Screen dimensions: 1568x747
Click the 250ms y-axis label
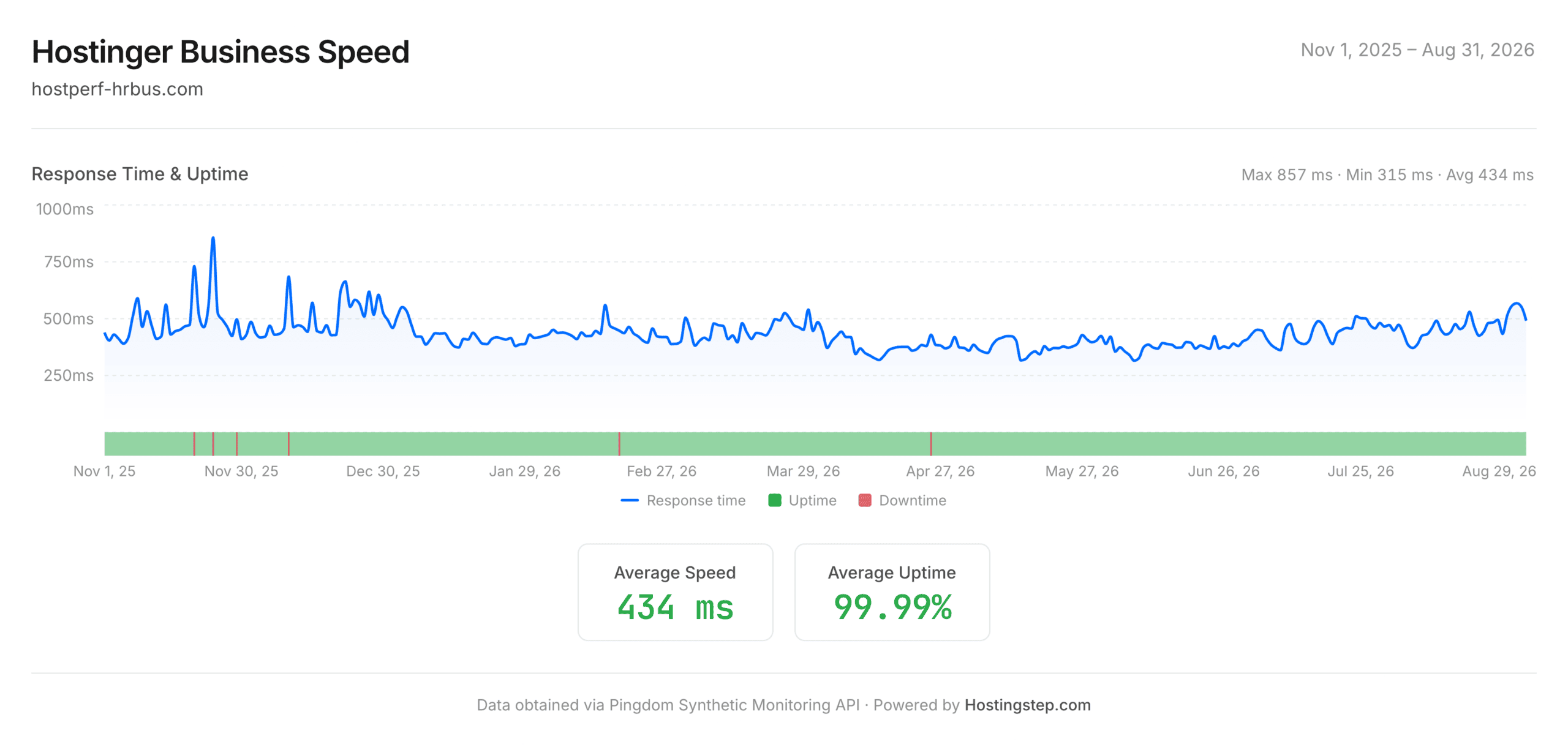69,375
